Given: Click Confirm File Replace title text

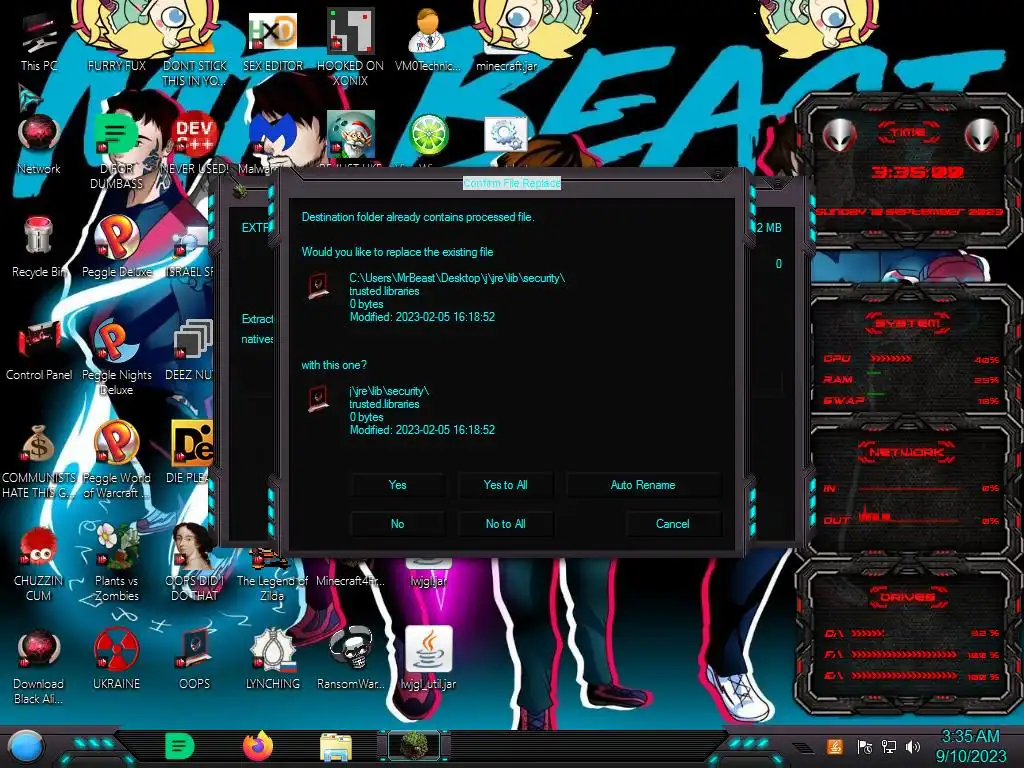Looking at the screenshot, I should tap(512, 184).
